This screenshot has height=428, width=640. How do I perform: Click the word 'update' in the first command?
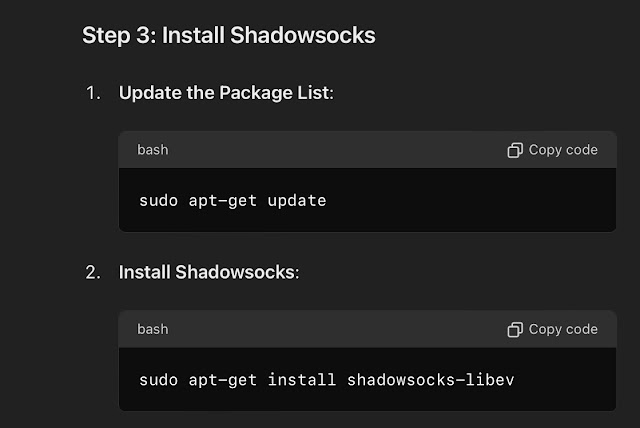297,201
